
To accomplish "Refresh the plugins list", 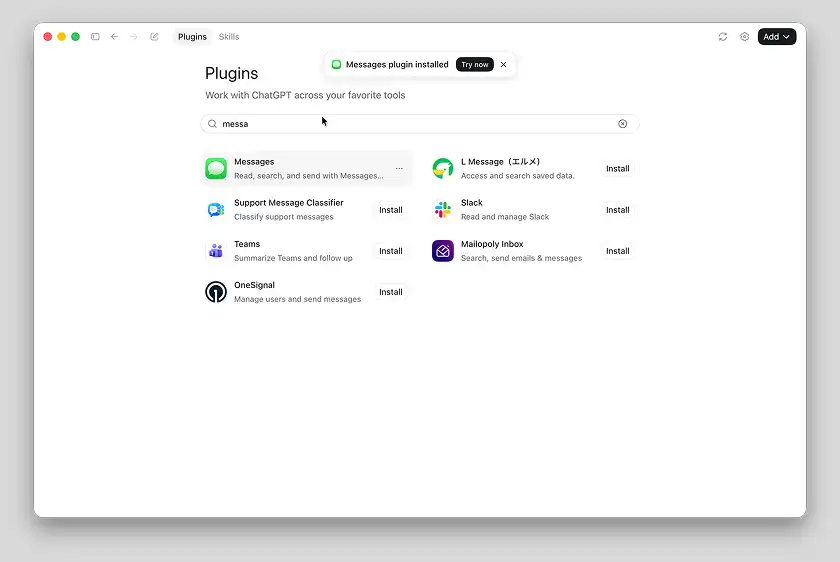I will pyautogui.click(x=723, y=36).
